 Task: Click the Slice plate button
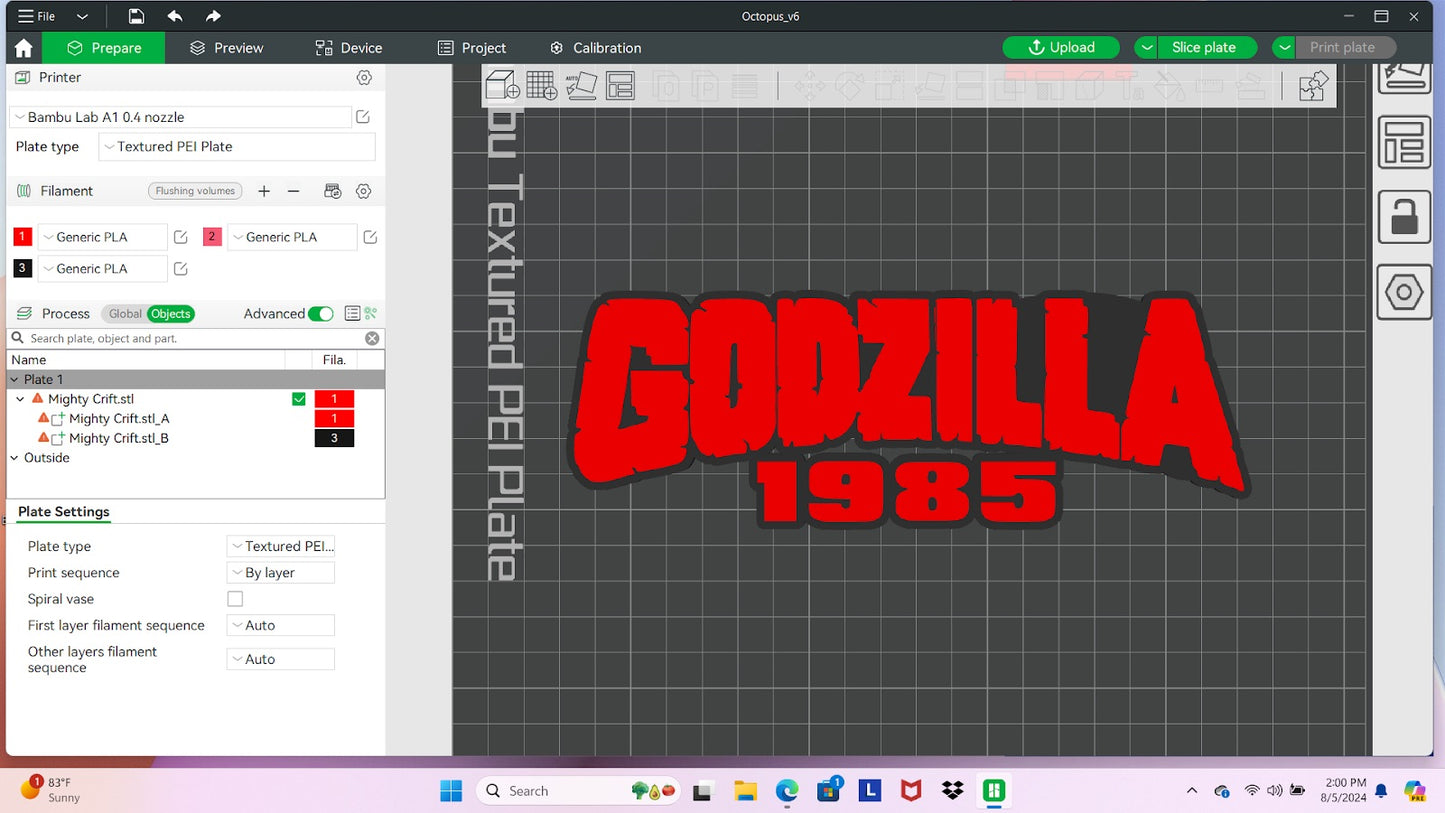coord(1207,48)
